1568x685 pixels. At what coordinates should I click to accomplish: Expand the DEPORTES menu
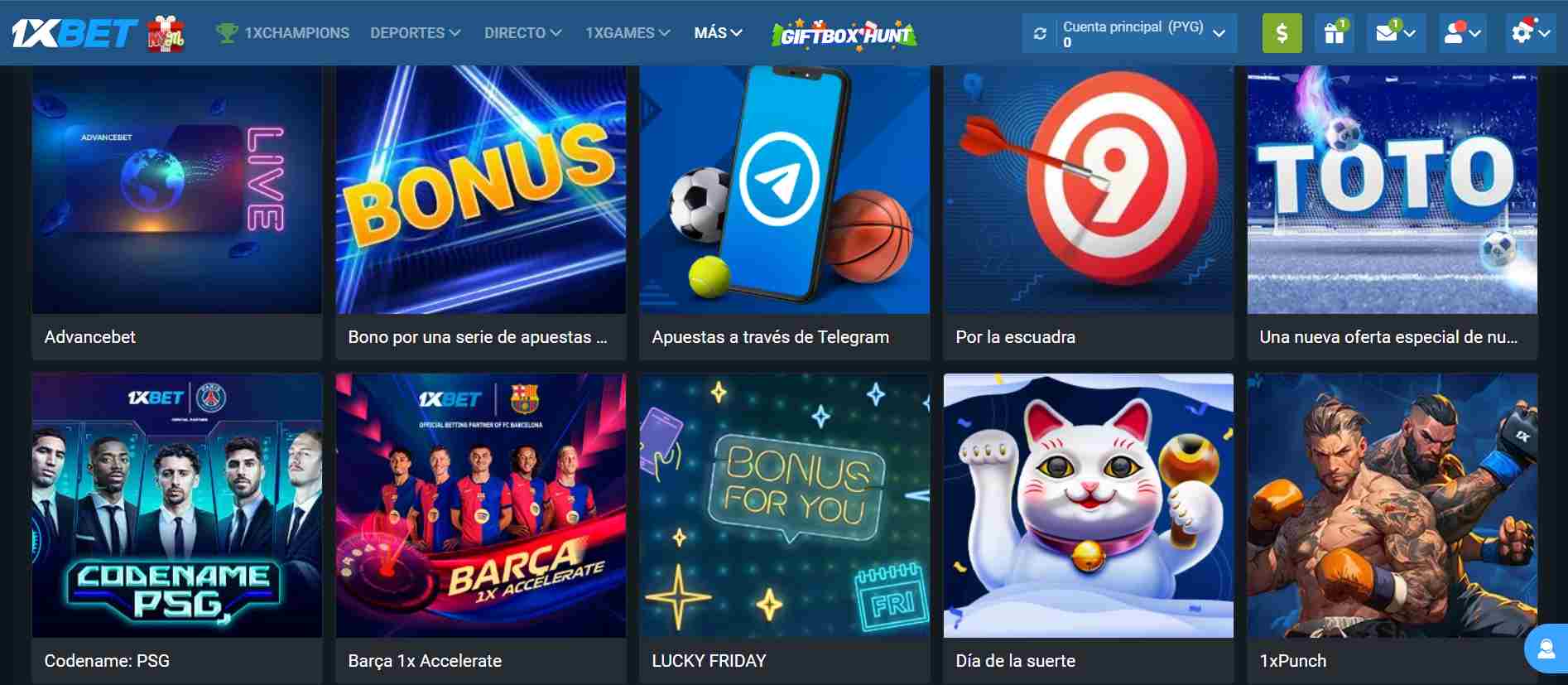tap(415, 33)
